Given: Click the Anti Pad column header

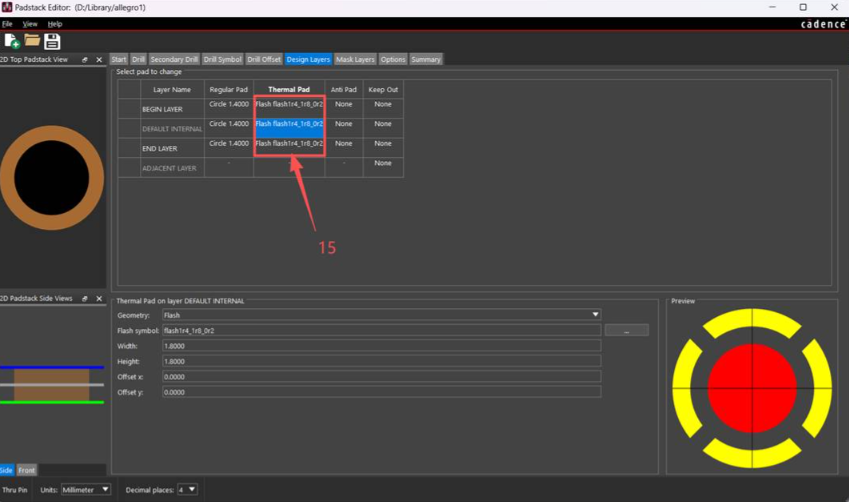Looking at the screenshot, I should (x=344, y=89).
